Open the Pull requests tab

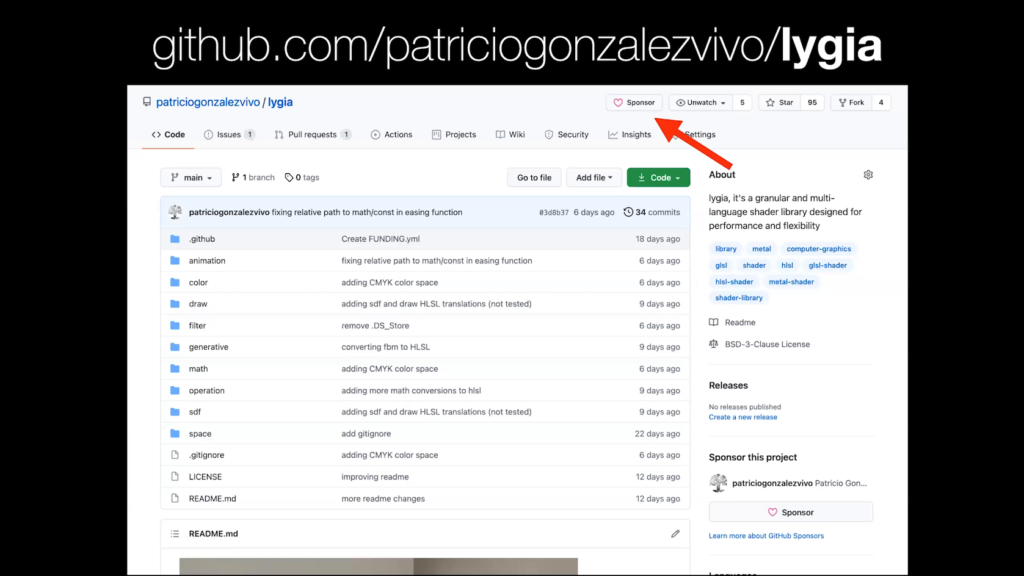313,135
